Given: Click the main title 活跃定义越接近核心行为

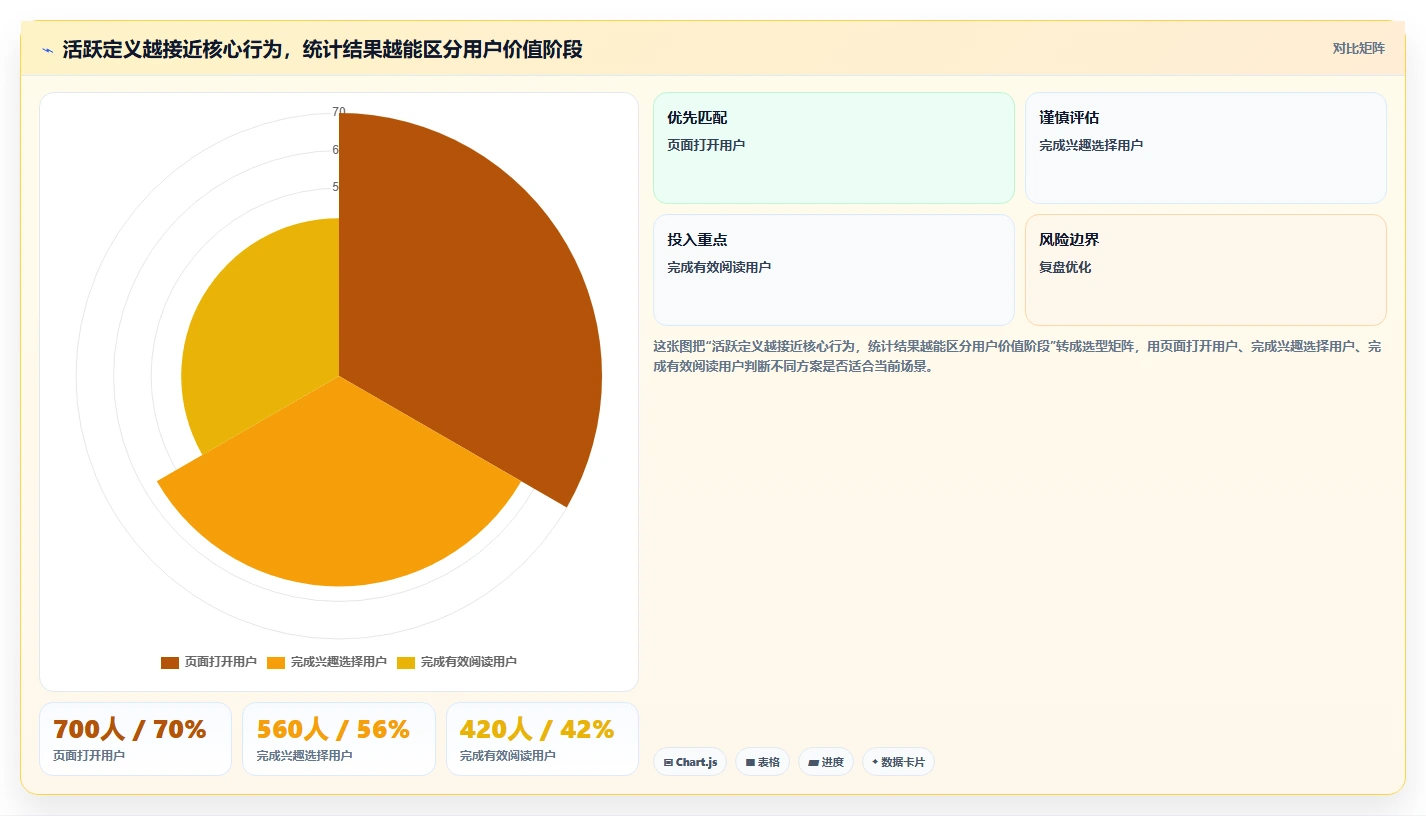Looking at the screenshot, I should 323,49.
